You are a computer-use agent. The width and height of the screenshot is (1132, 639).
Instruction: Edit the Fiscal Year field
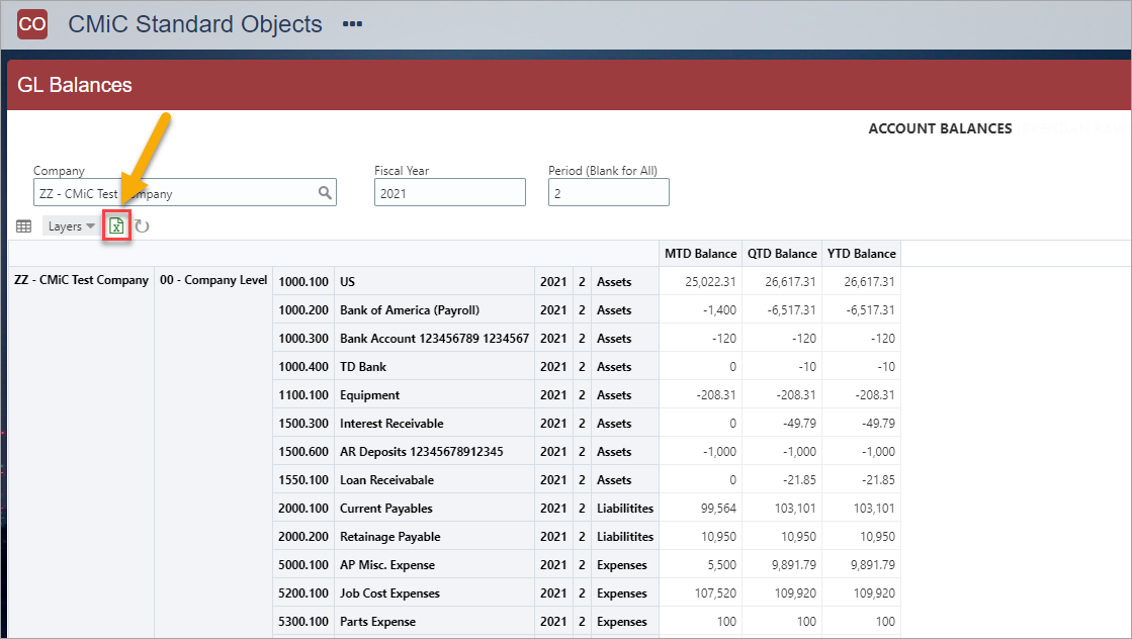point(450,192)
